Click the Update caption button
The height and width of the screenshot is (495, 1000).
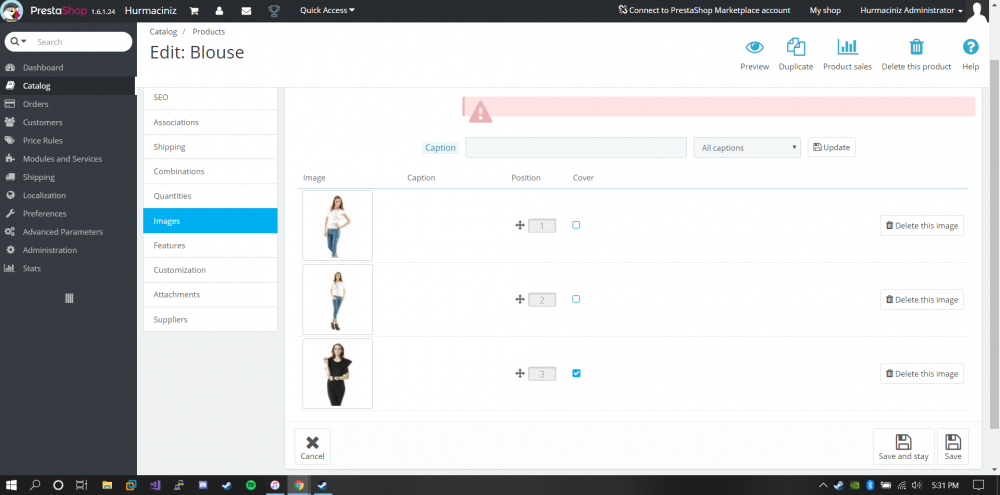(x=832, y=147)
